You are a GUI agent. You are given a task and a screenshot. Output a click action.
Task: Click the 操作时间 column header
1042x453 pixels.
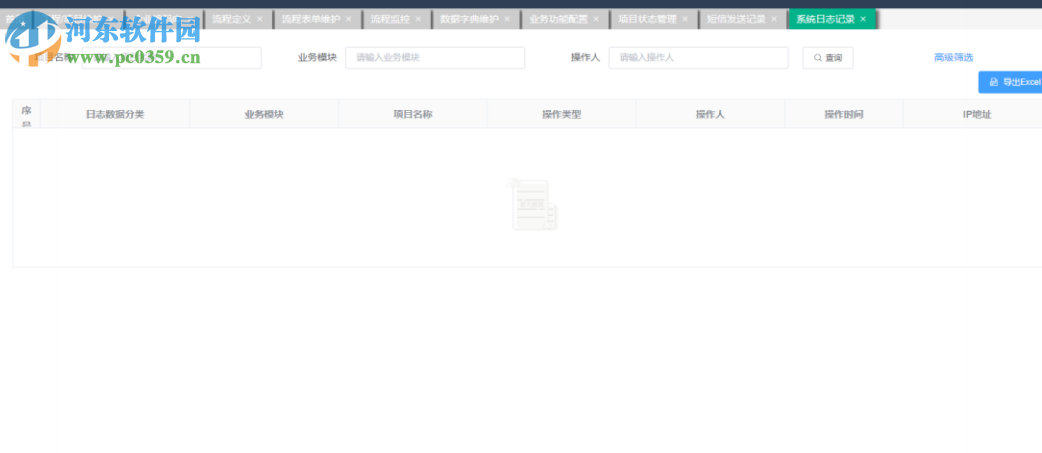click(x=844, y=114)
